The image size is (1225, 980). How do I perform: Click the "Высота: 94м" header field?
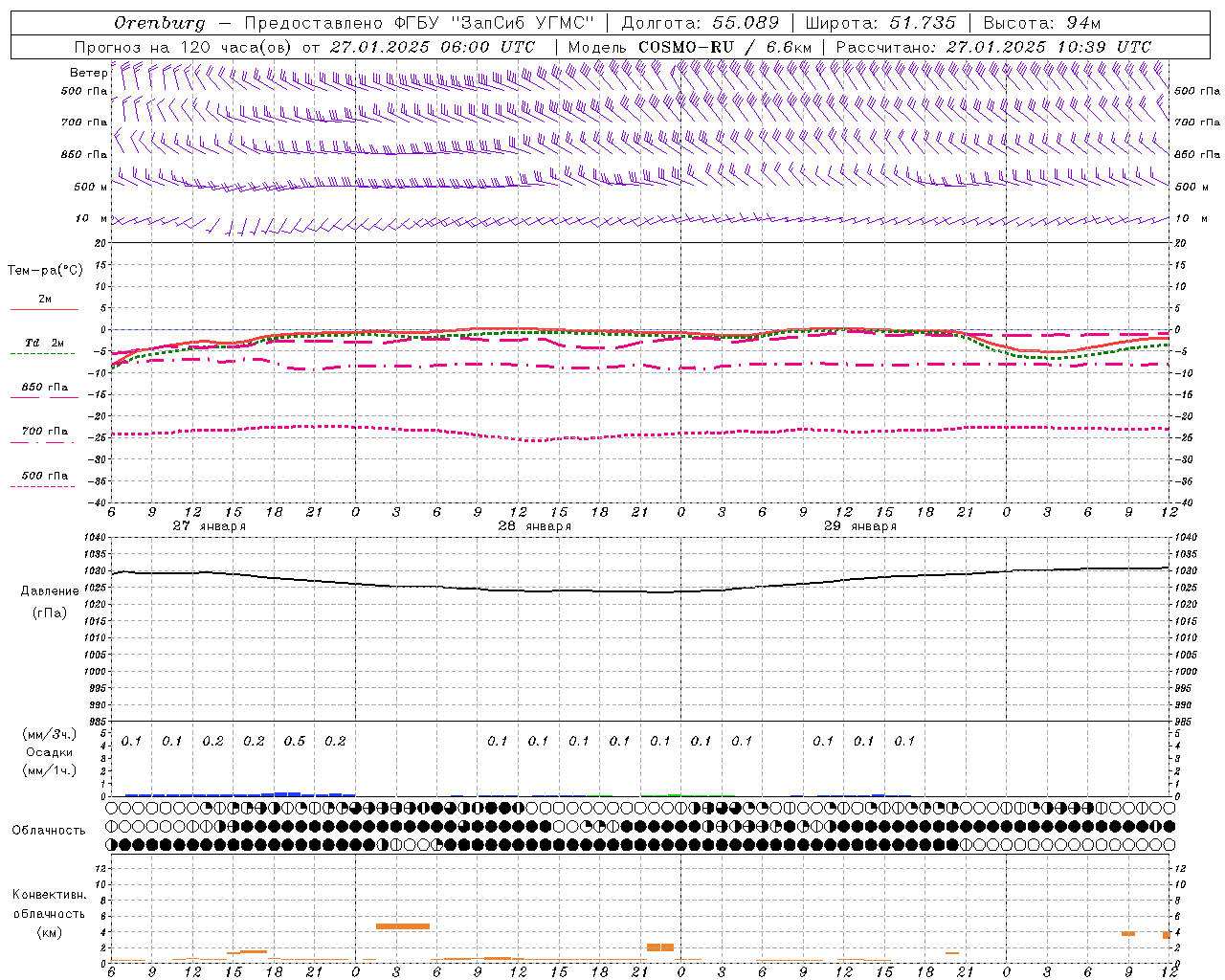click(x=1042, y=23)
